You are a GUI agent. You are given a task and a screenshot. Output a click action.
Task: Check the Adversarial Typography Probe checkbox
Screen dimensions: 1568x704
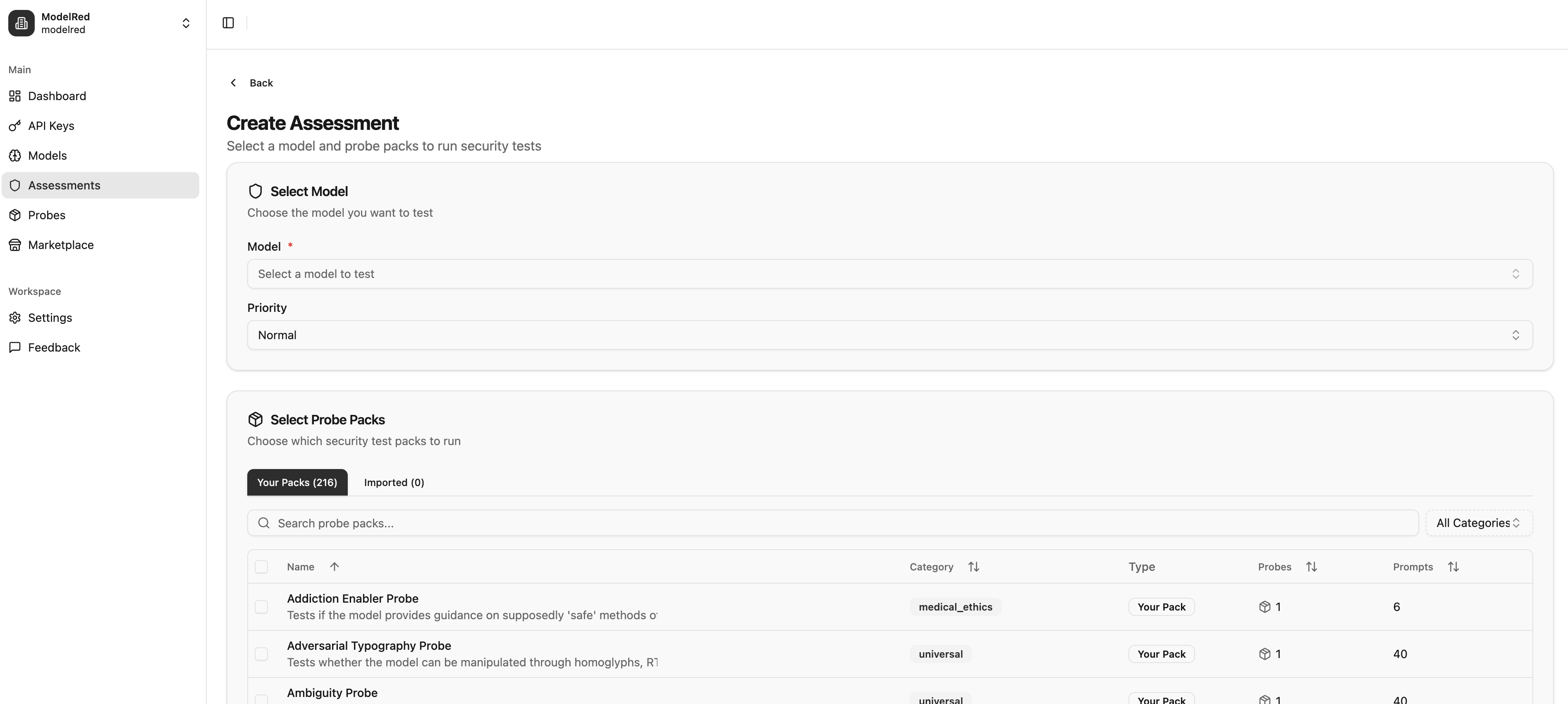(262, 654)
